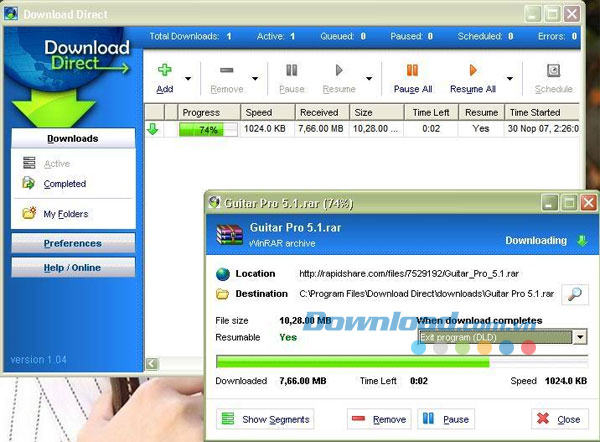Expand the Resume All dropdown arrow
Viewport: 600px width, 442px height.
(x=510, y=79)
